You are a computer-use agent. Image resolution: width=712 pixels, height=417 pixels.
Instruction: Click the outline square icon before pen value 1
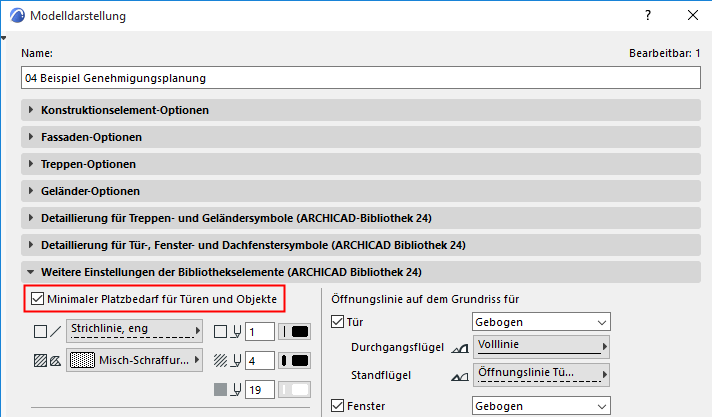click(220, 332)
